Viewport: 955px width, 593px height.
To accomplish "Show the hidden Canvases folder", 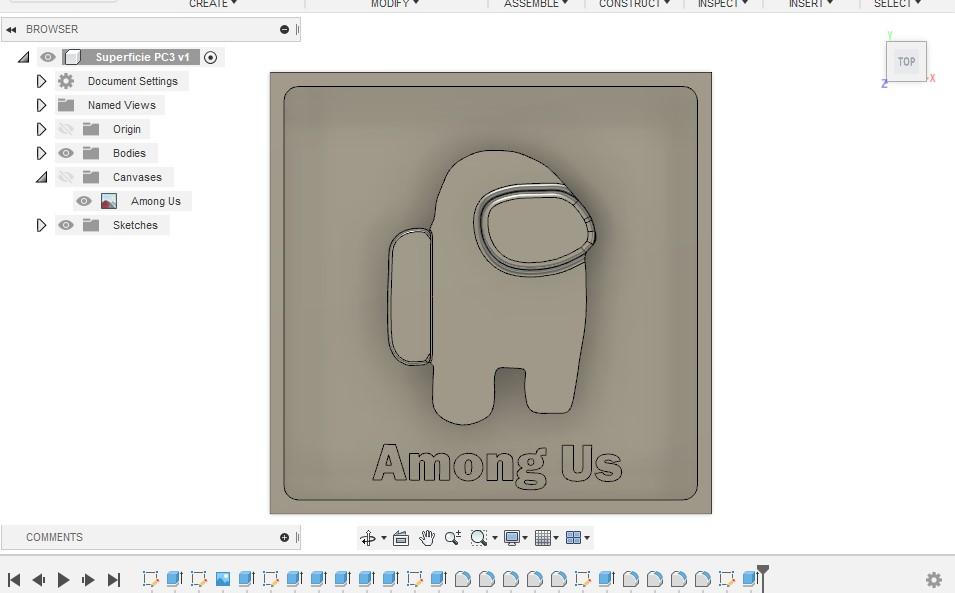I will pyautogui.click(x=66, y=177).
